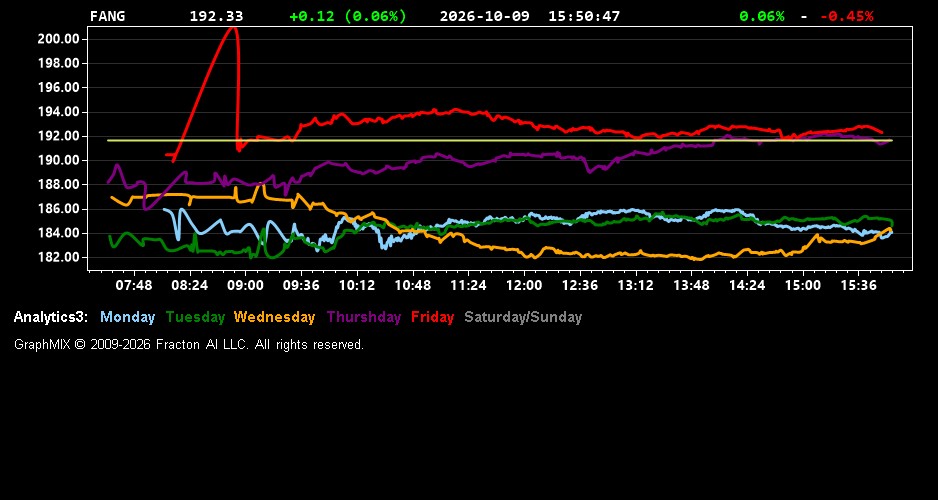Viewport: 938px width, 500px height.
Task: Click the 09:00 time axis label
Action: (x=245, y=285)
